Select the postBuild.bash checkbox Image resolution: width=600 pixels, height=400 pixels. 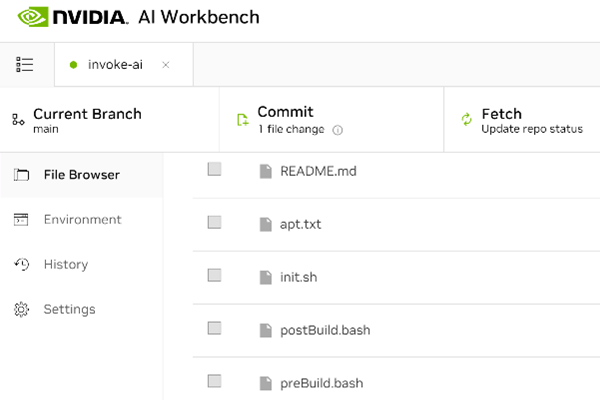(x=214, y=328)
